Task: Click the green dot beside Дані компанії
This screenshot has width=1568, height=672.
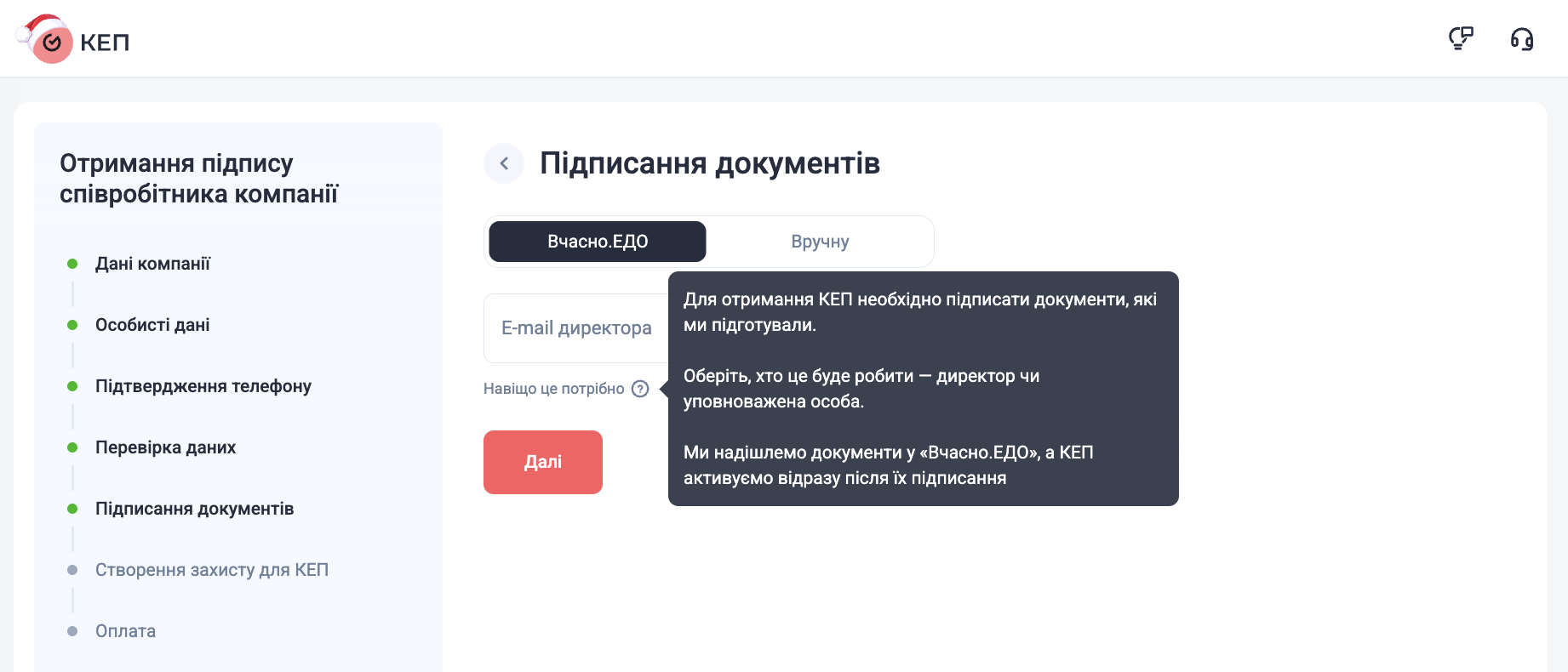Action: click(x=72, y=264)
